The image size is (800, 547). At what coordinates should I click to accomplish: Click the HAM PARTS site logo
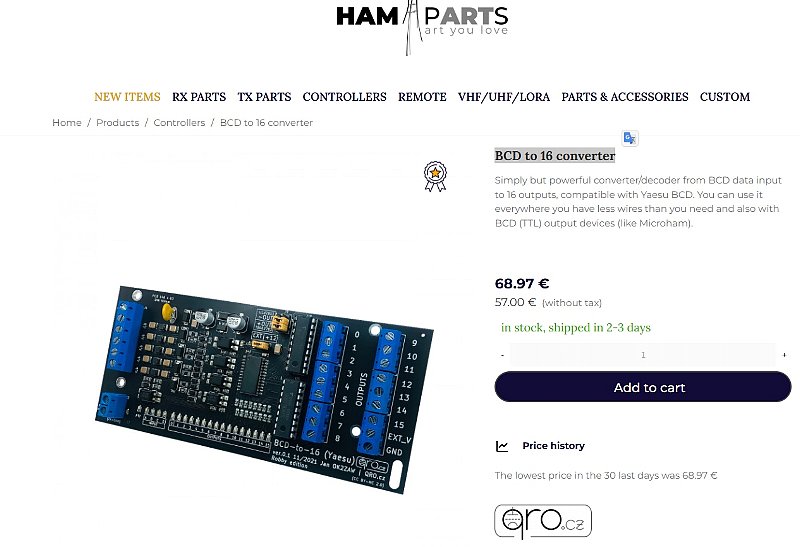[422, 27]
